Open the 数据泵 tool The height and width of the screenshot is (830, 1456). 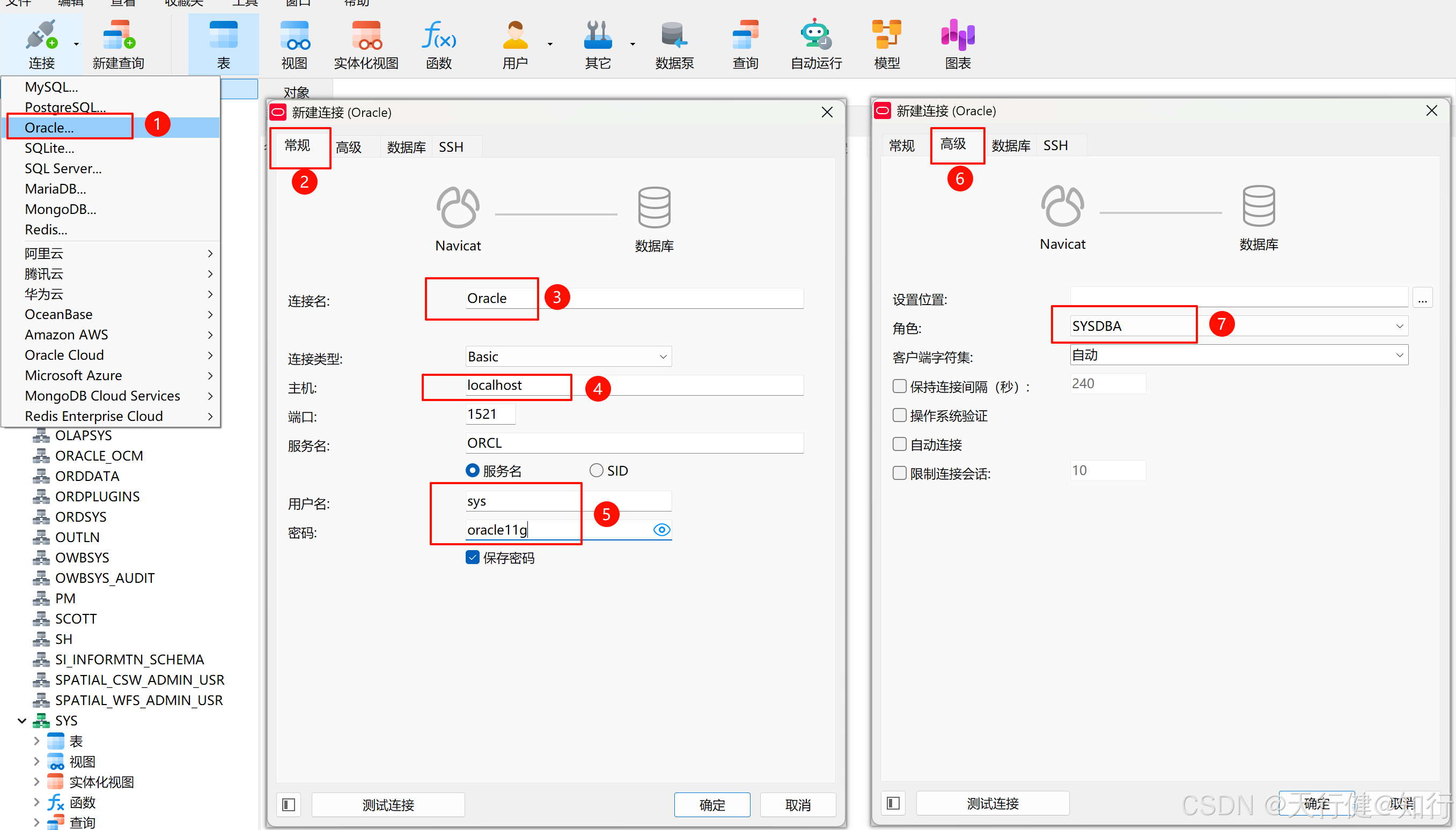coord(675,43)
